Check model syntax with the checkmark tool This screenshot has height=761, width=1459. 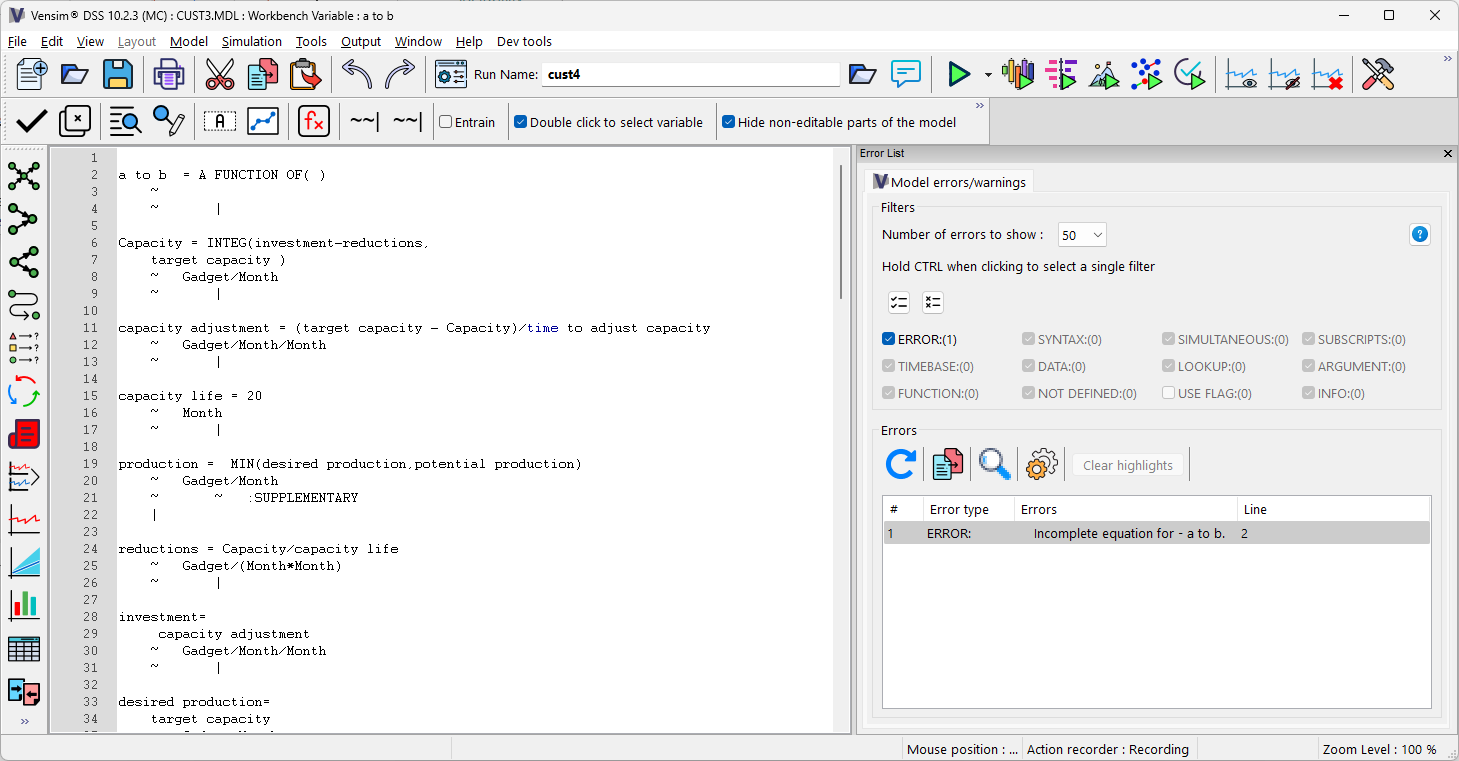tap(31, 120)
